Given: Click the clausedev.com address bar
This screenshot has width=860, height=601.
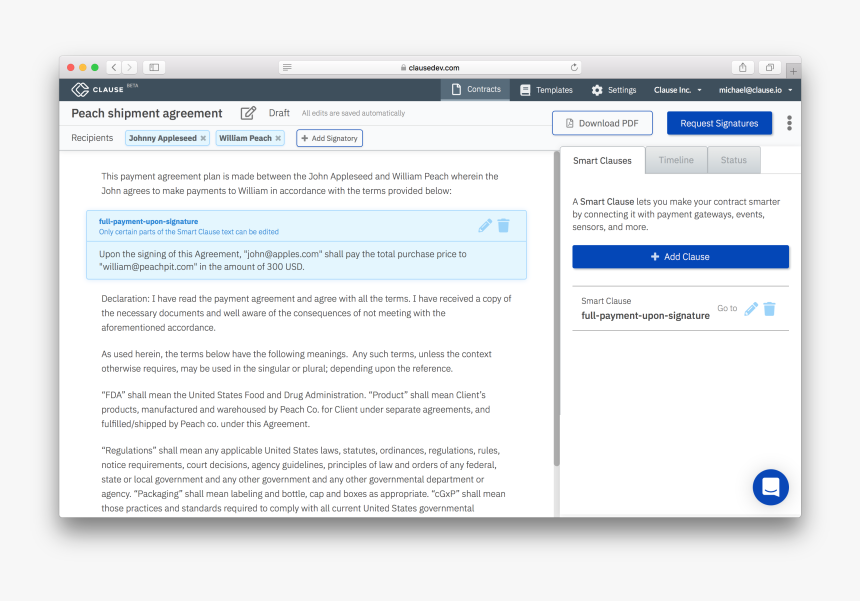Looking at the screenshot, I should (x=429, y=67).
